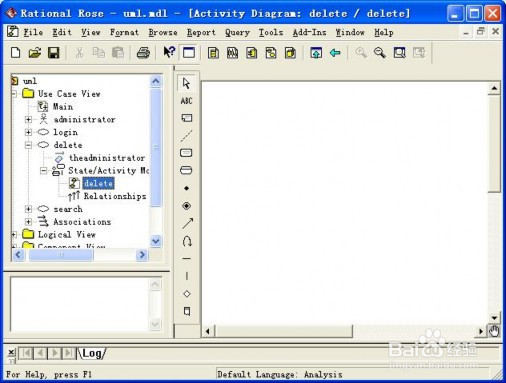Open the Add-Ins menu

309,32
